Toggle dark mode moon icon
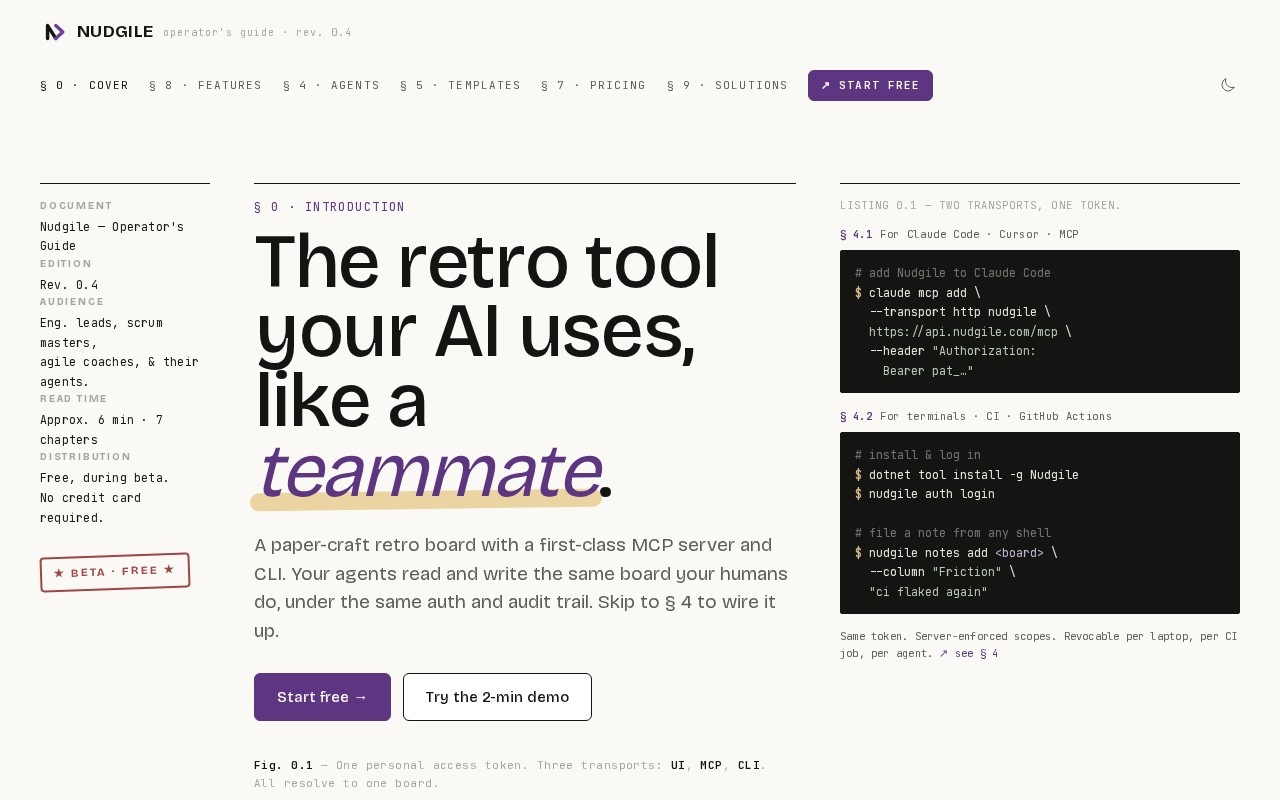The height and width of the screenshot is (800, 1280). click(1228, 85)
